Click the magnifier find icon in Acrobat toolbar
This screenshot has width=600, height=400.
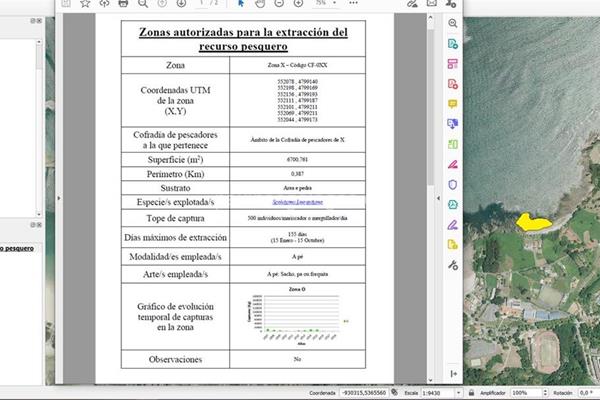pos(143,3)
